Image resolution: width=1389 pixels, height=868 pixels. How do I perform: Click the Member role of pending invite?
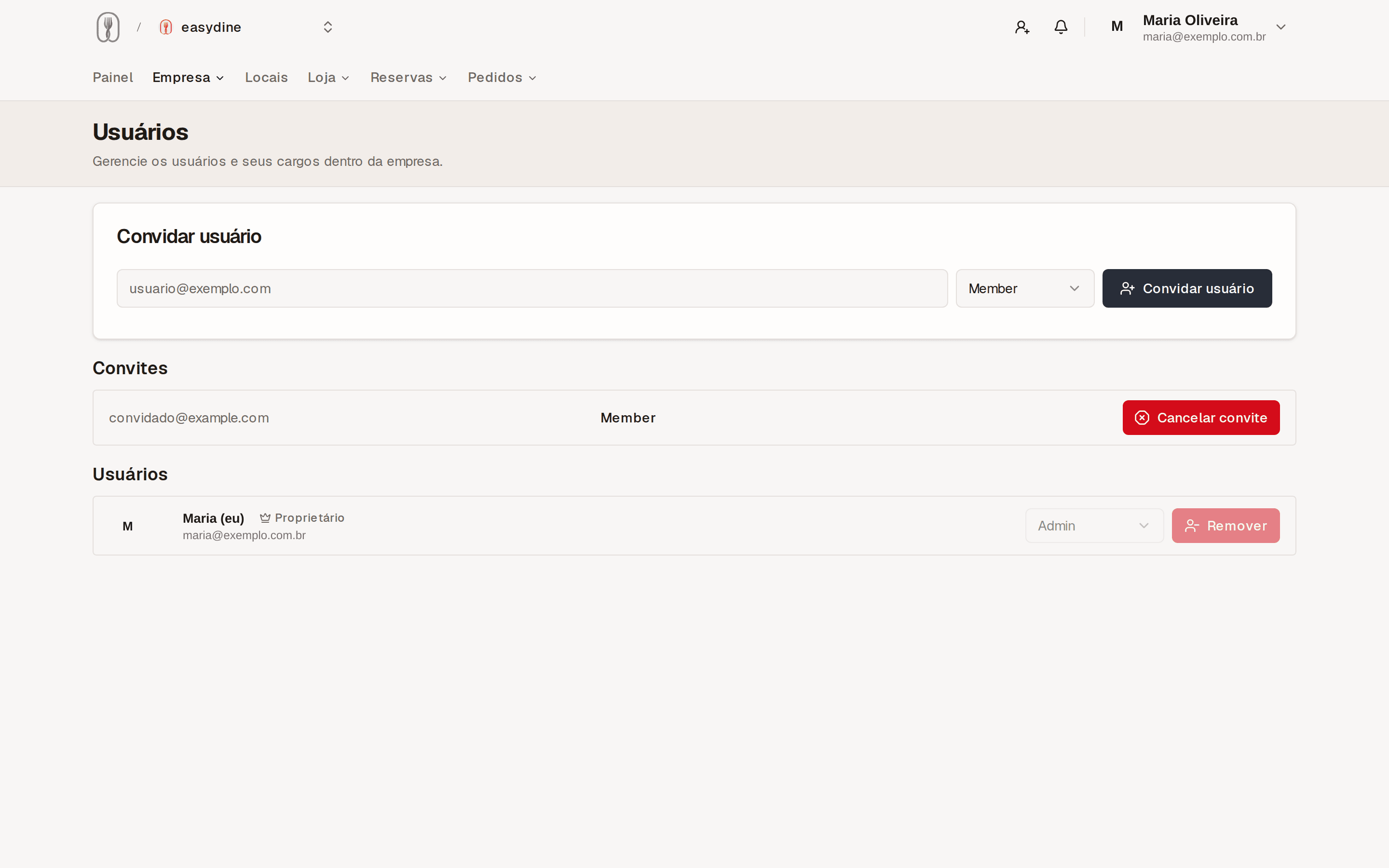coord(628,418)
